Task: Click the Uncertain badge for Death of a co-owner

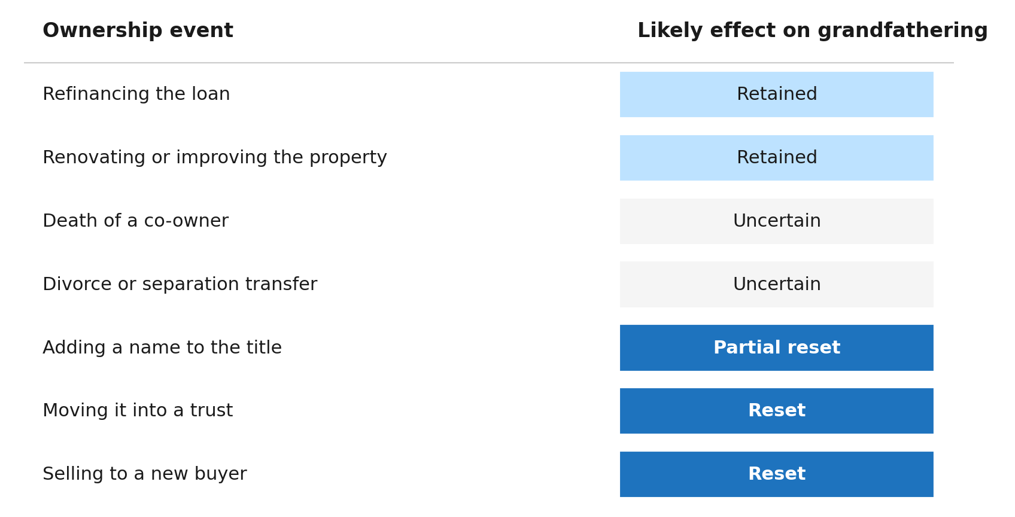Action: [776, 221]
